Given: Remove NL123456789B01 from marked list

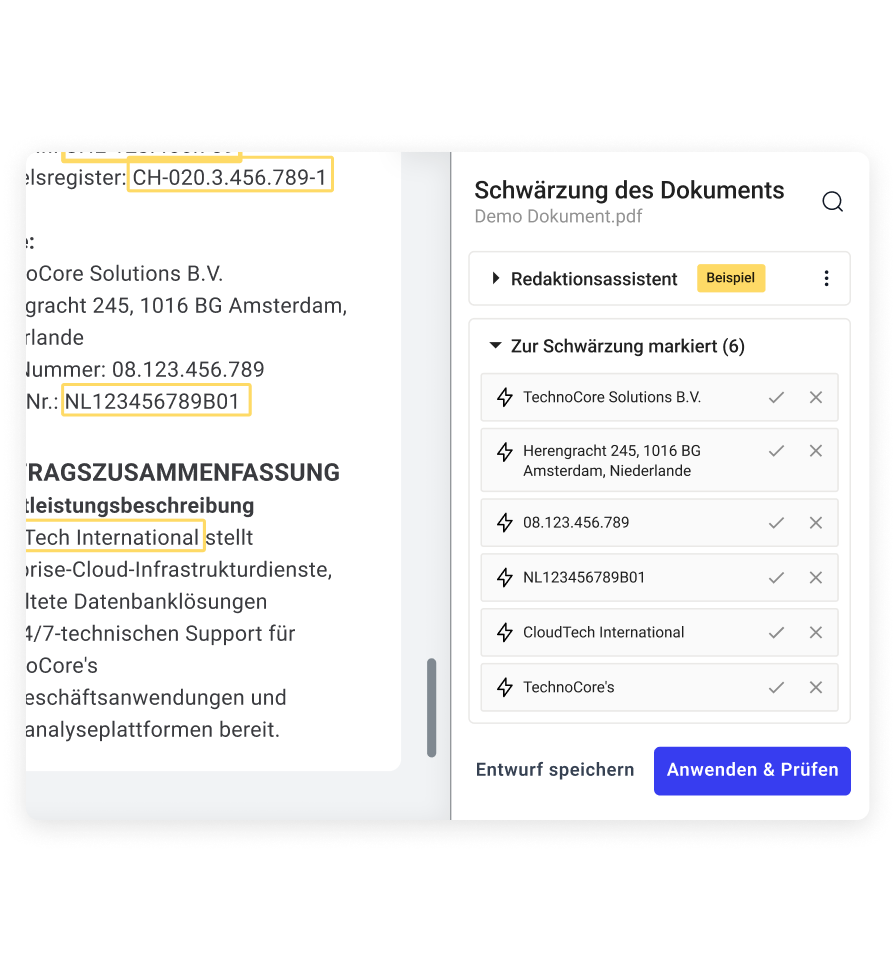Looking at the screenshot, I should pos(816,578).
